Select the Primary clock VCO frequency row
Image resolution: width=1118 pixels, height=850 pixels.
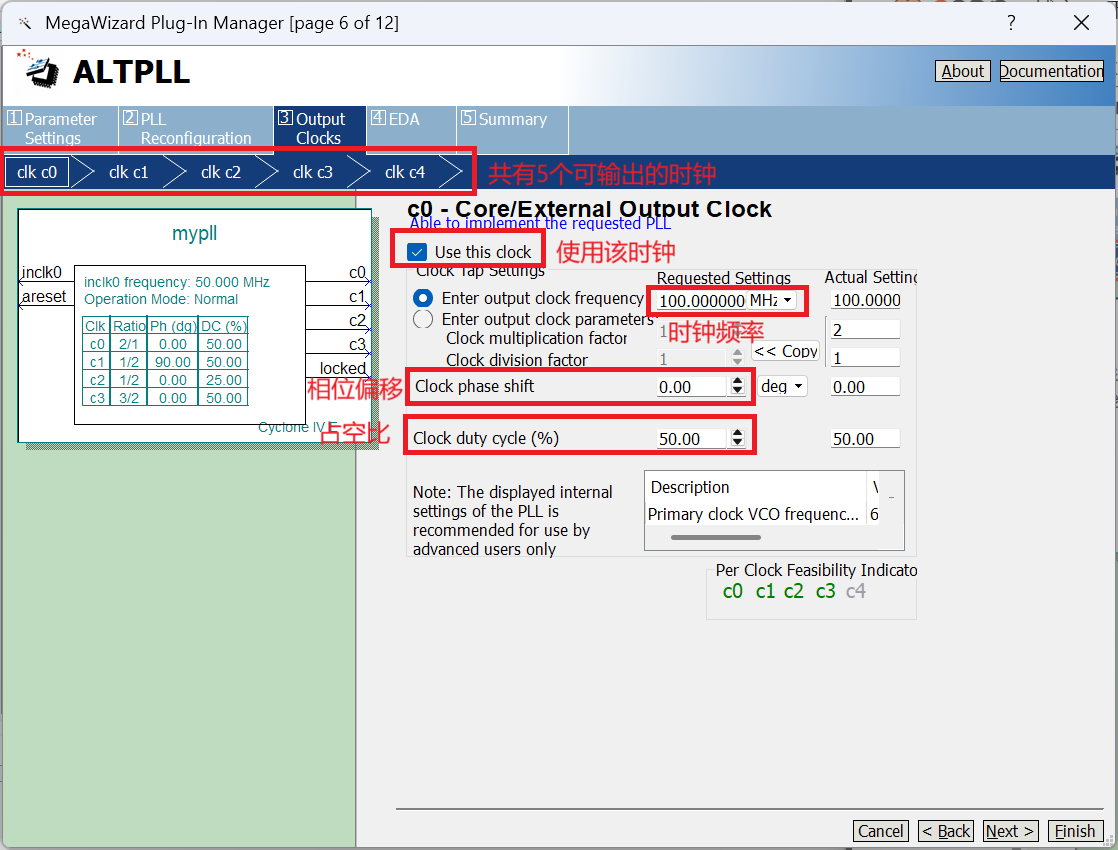763,514
